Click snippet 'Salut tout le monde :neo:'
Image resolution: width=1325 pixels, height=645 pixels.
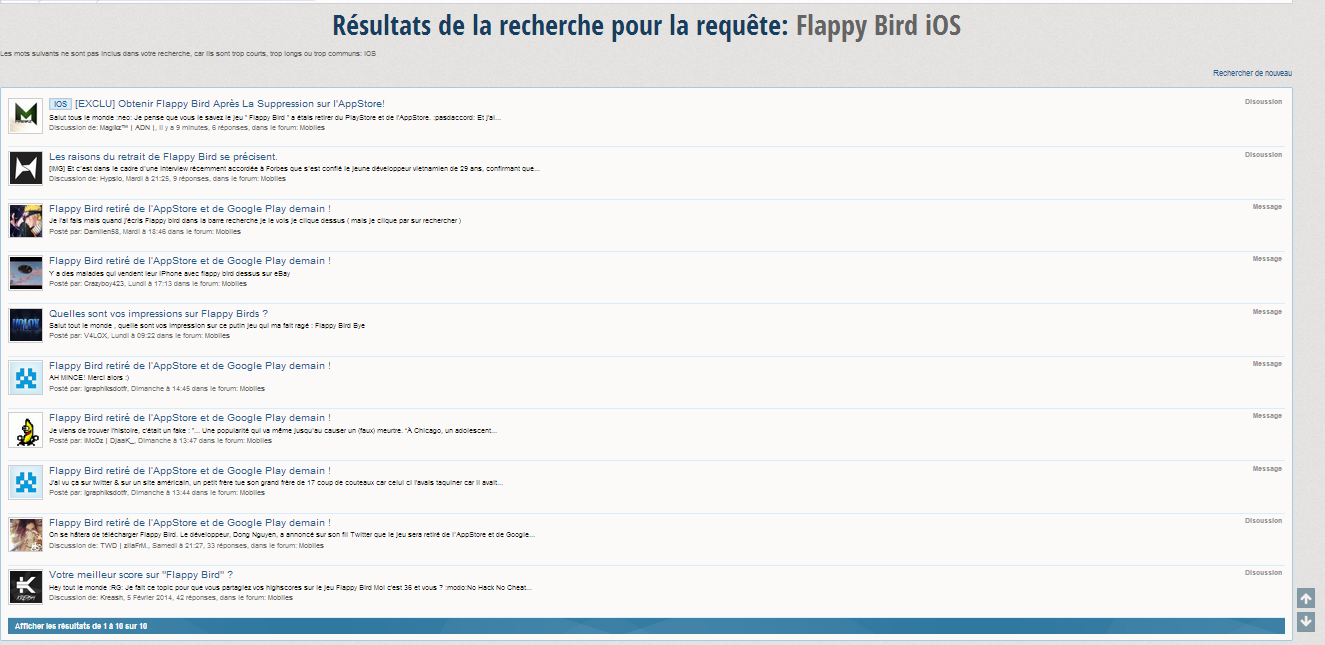275,116
